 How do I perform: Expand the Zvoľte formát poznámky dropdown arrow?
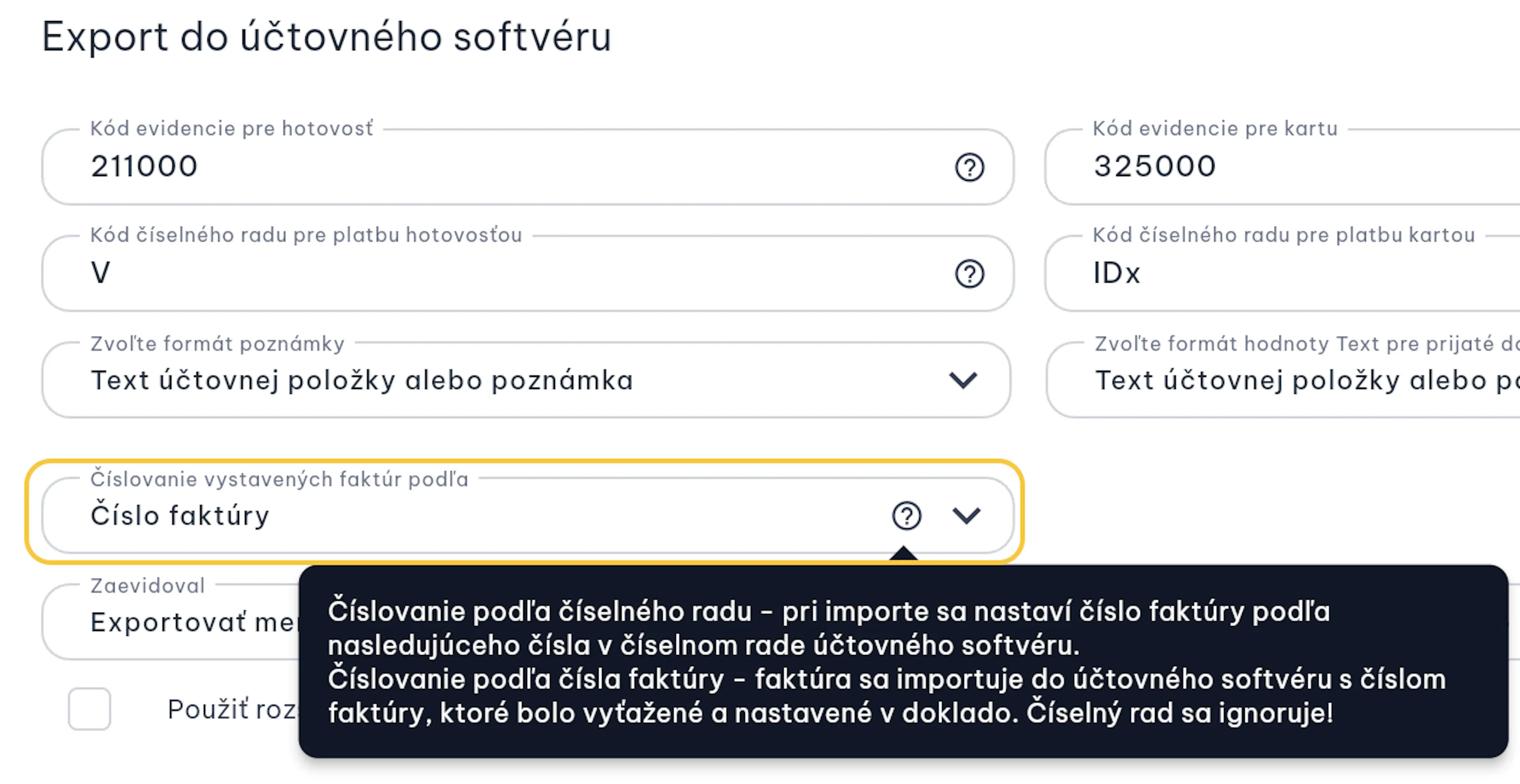tap(963, 380)
